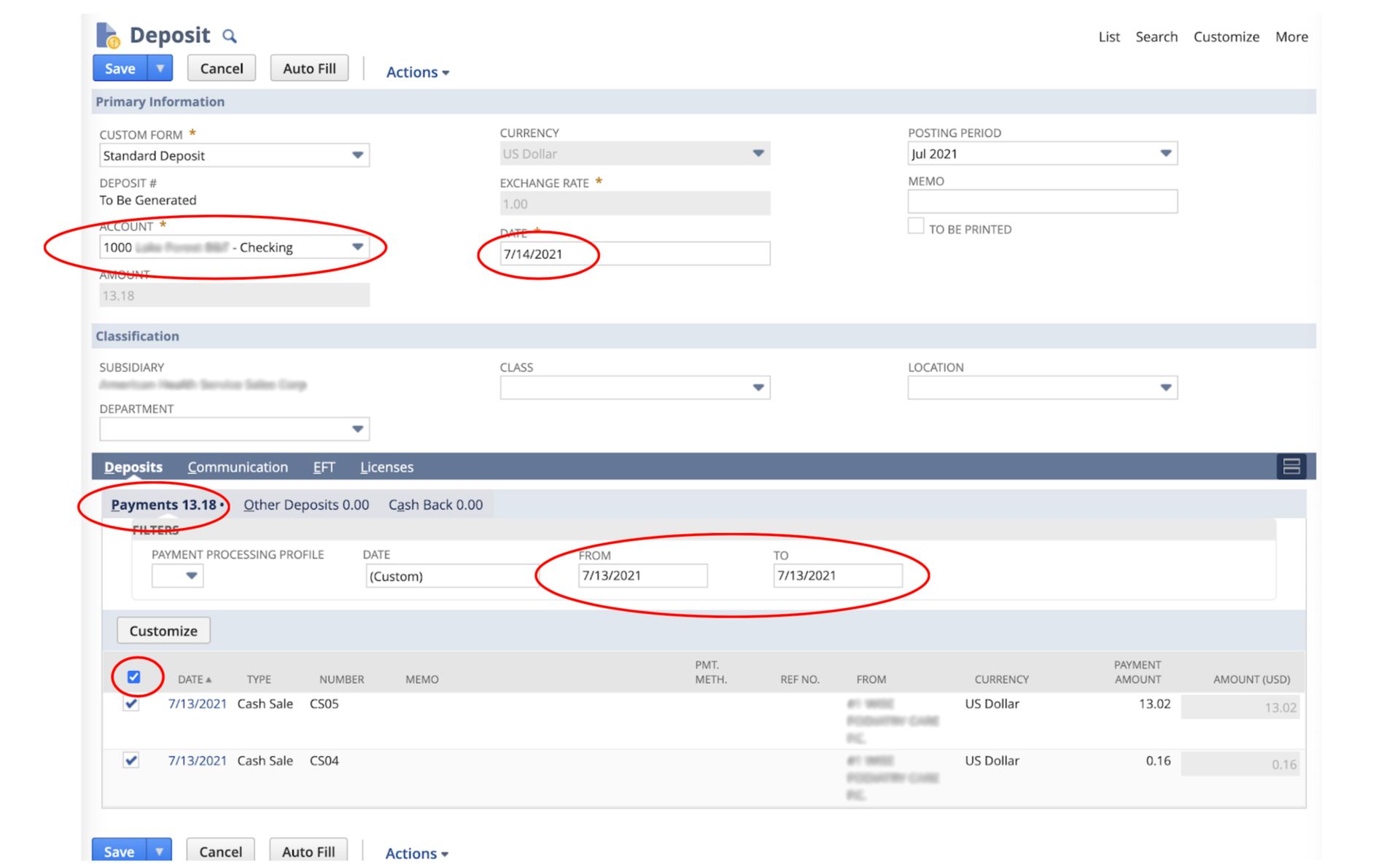Uncheck the CS05 cash sale row checkbox
The height and width of the screenshot is (867, 1400).
[131, 704]
